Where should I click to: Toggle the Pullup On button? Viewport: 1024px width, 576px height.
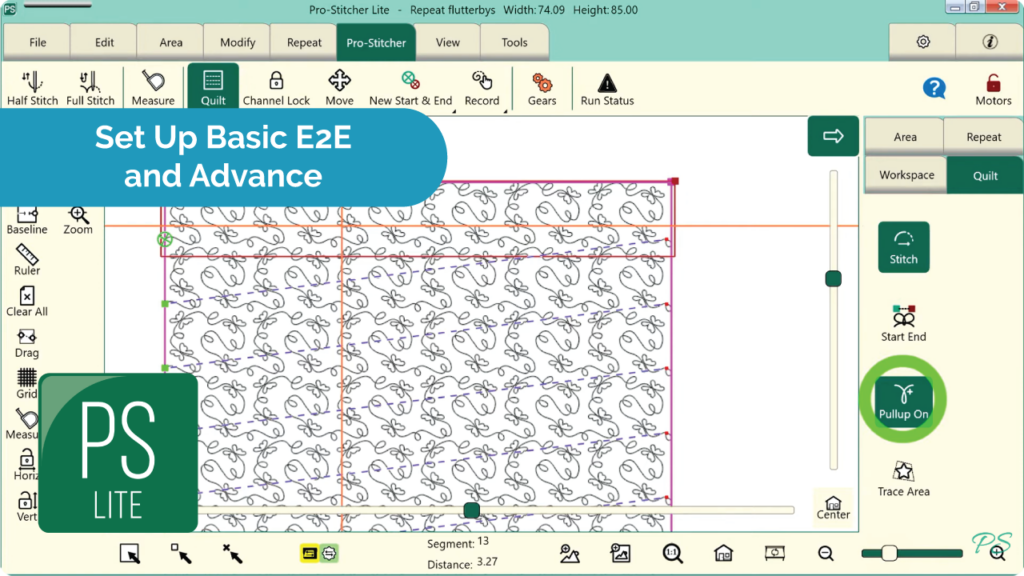point(903,401)
